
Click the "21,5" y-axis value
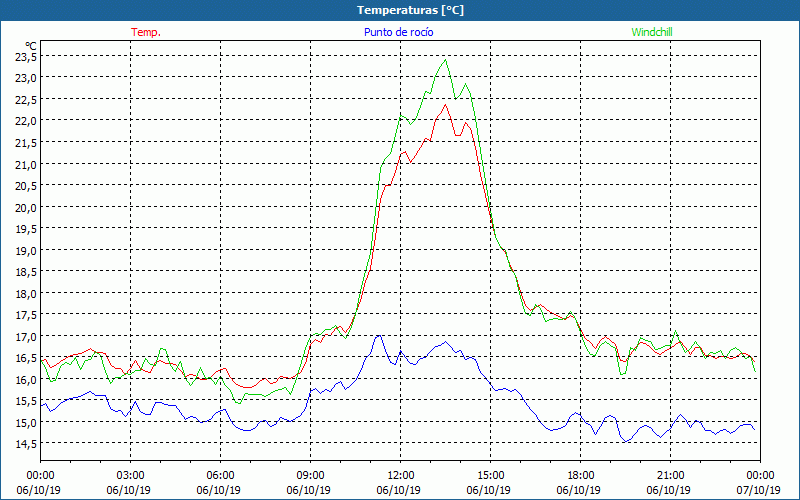[26, 143]
